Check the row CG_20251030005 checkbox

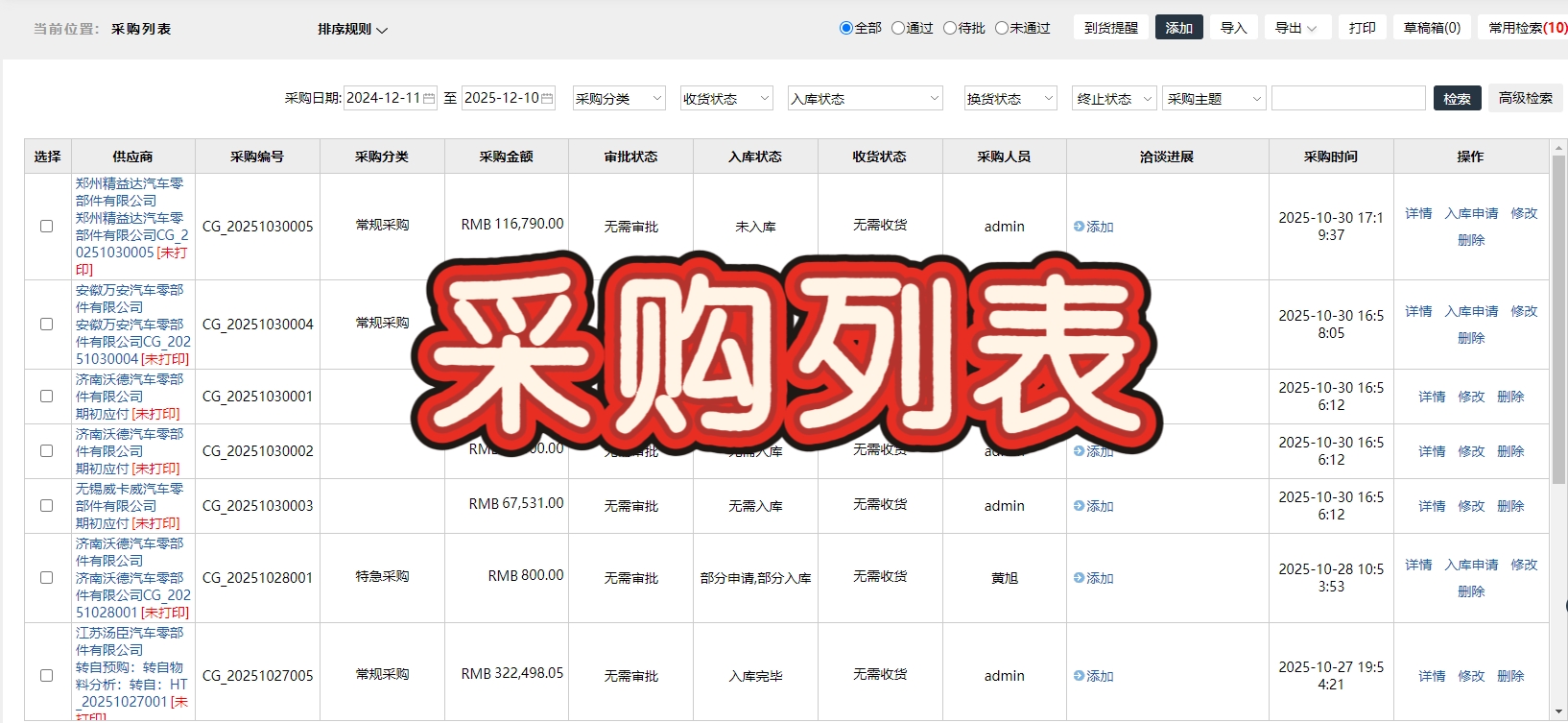coord(46,227)
